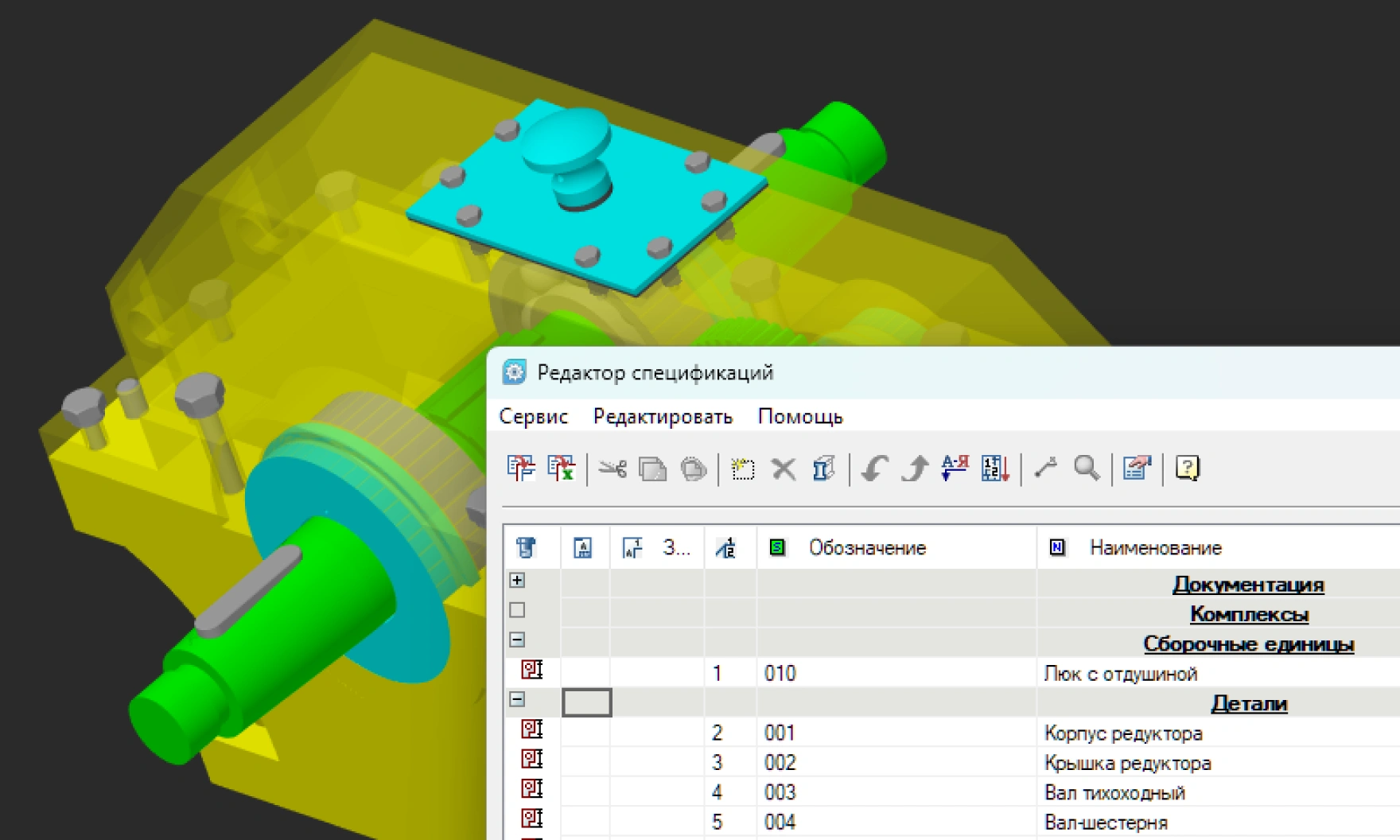This screenshot has height=840, width=1400.
Task: Click the help question mark icon
Action: tap(1187, 469)
